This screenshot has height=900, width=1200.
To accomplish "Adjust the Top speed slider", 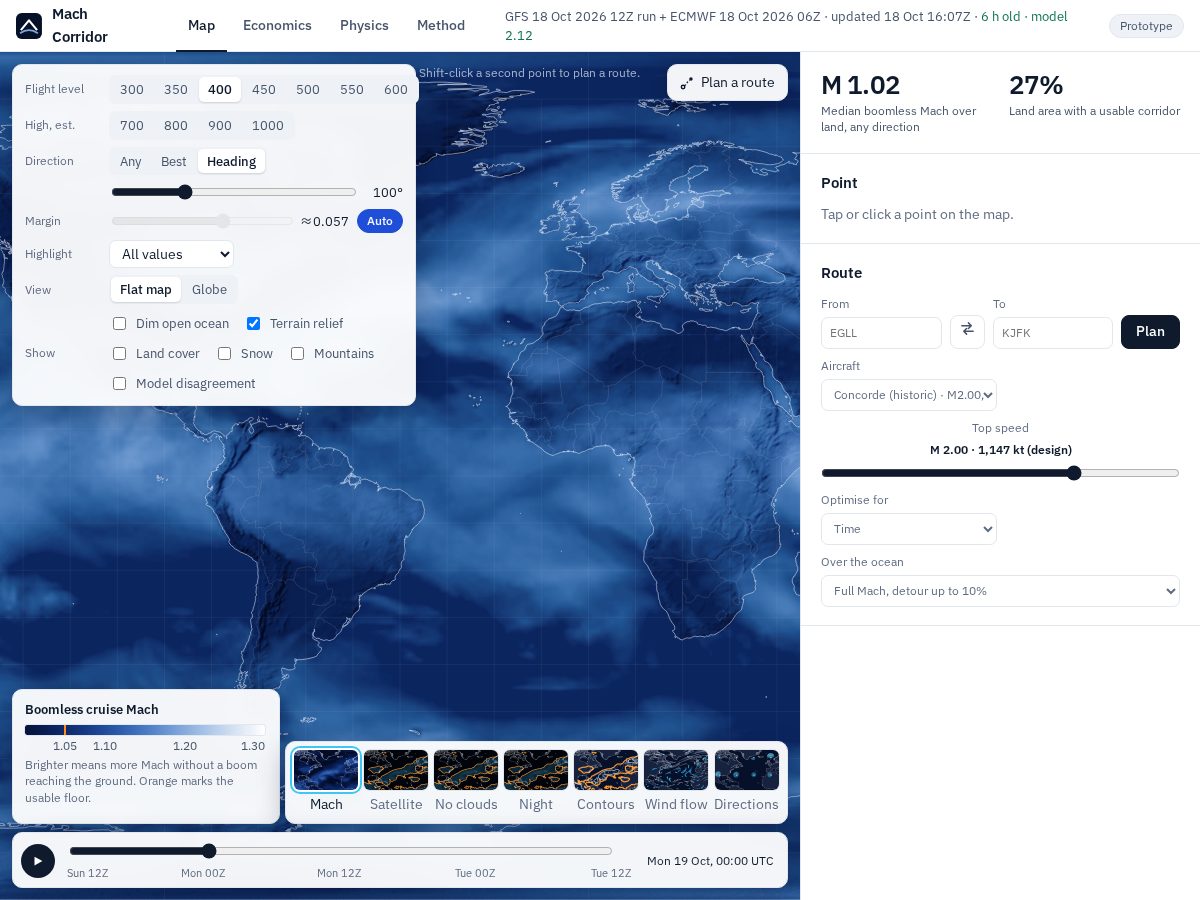I will [x=1000, y=473].
